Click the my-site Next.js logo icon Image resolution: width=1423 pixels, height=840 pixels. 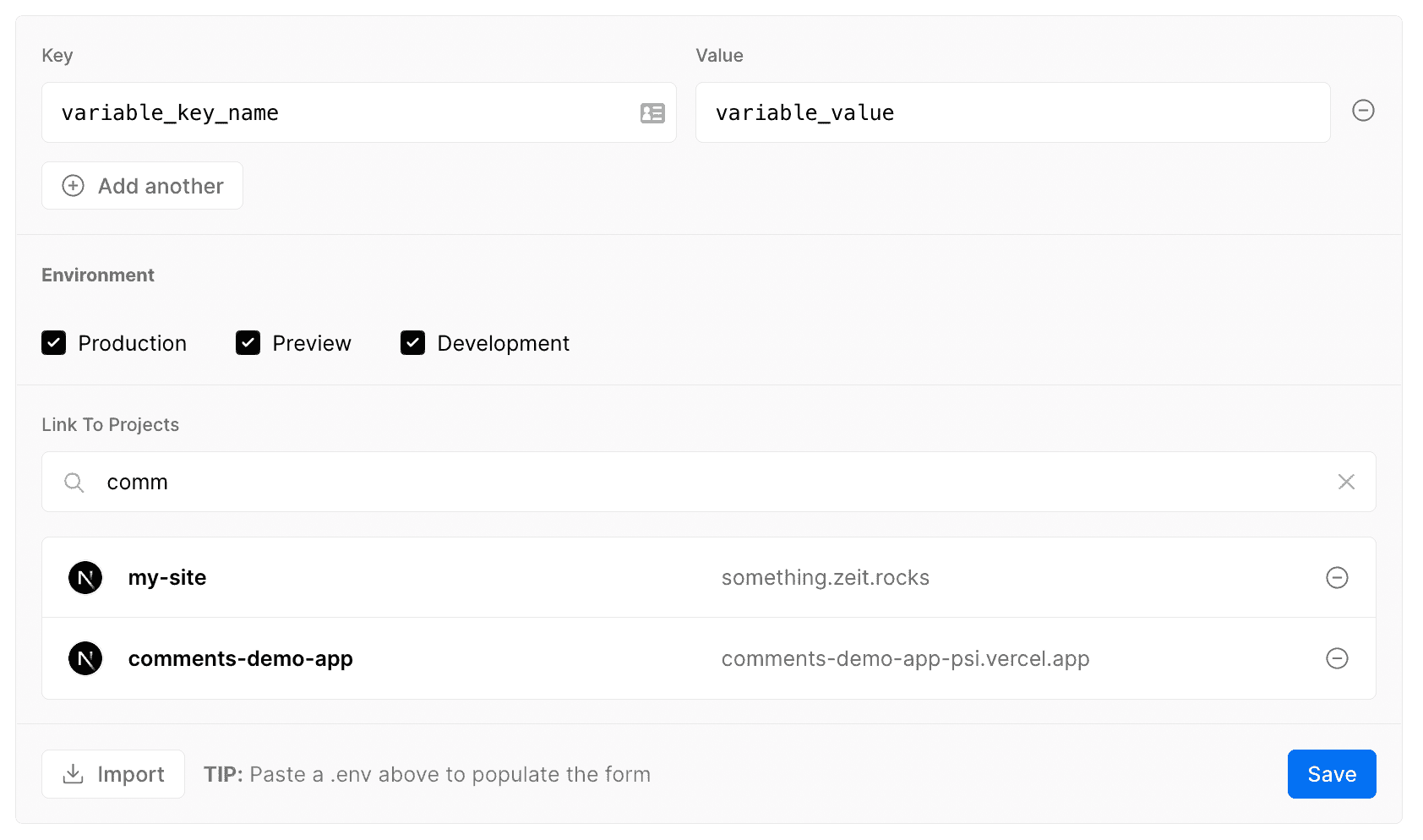85,578
